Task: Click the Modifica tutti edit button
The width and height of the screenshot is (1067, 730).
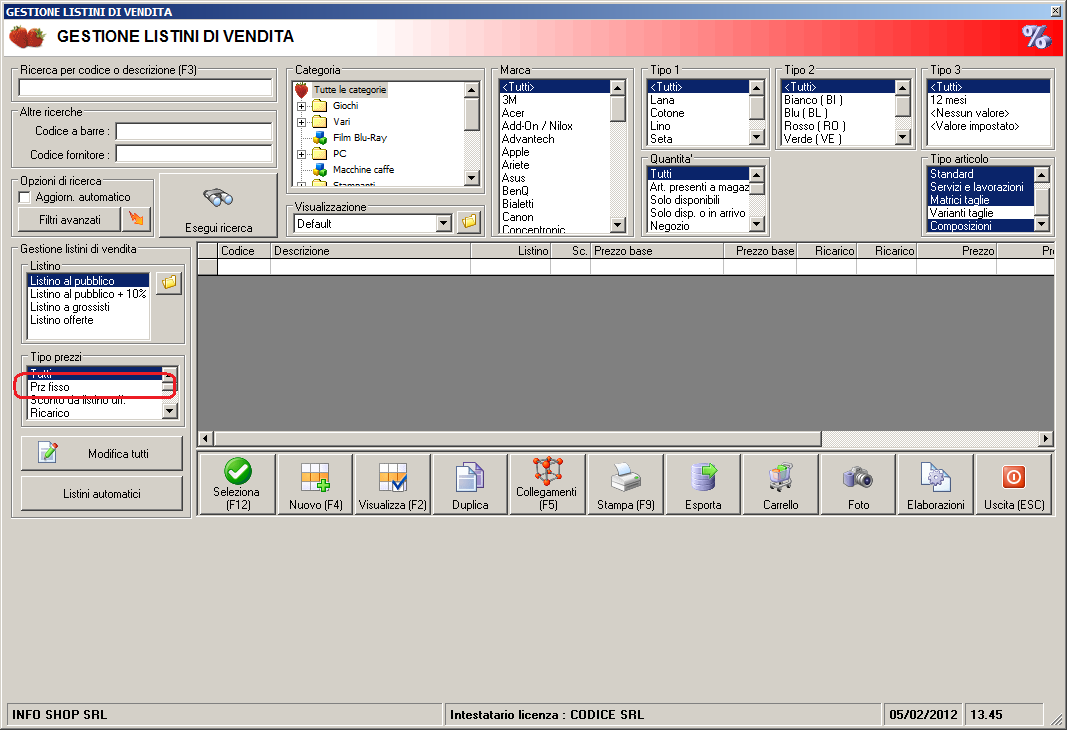Action: click(x=102, y=453)
